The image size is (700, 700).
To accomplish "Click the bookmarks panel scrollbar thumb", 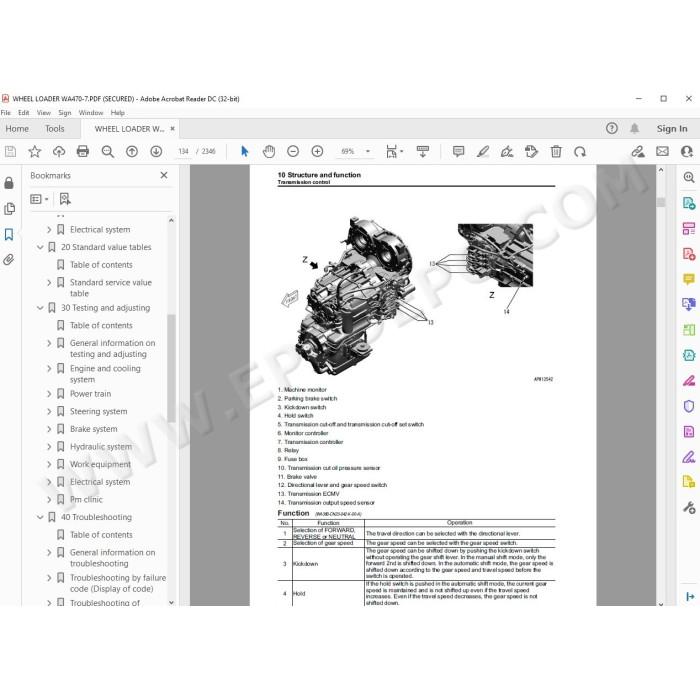I will pyautogui.click(x=171, y=368).
